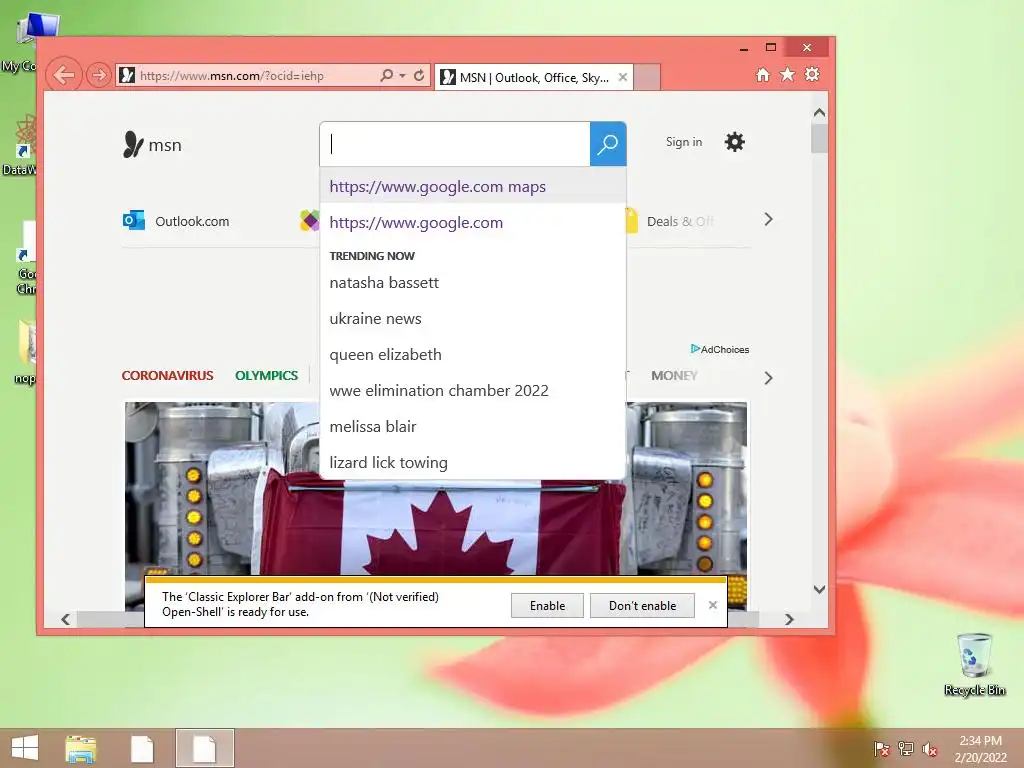Open the Outlook.com shortcut link
The height and width of the screenshot is (768, 1024).
coord(192,221)
